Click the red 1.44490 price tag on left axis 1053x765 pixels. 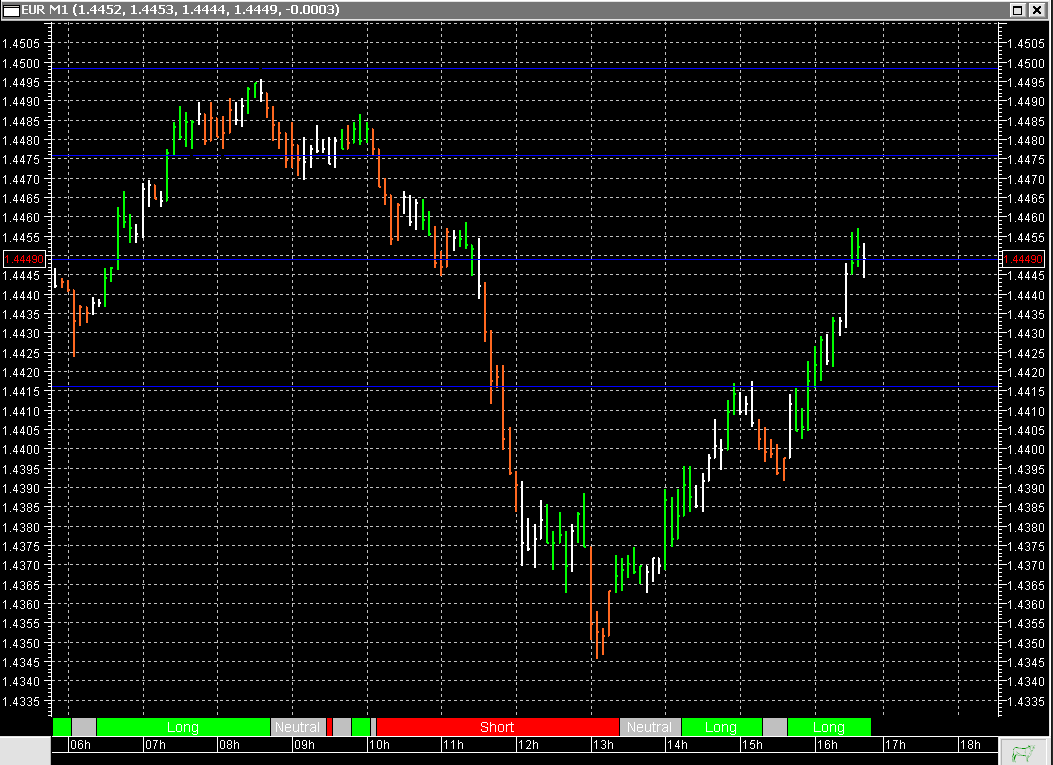pyautogui.click(x=24, y=259)
